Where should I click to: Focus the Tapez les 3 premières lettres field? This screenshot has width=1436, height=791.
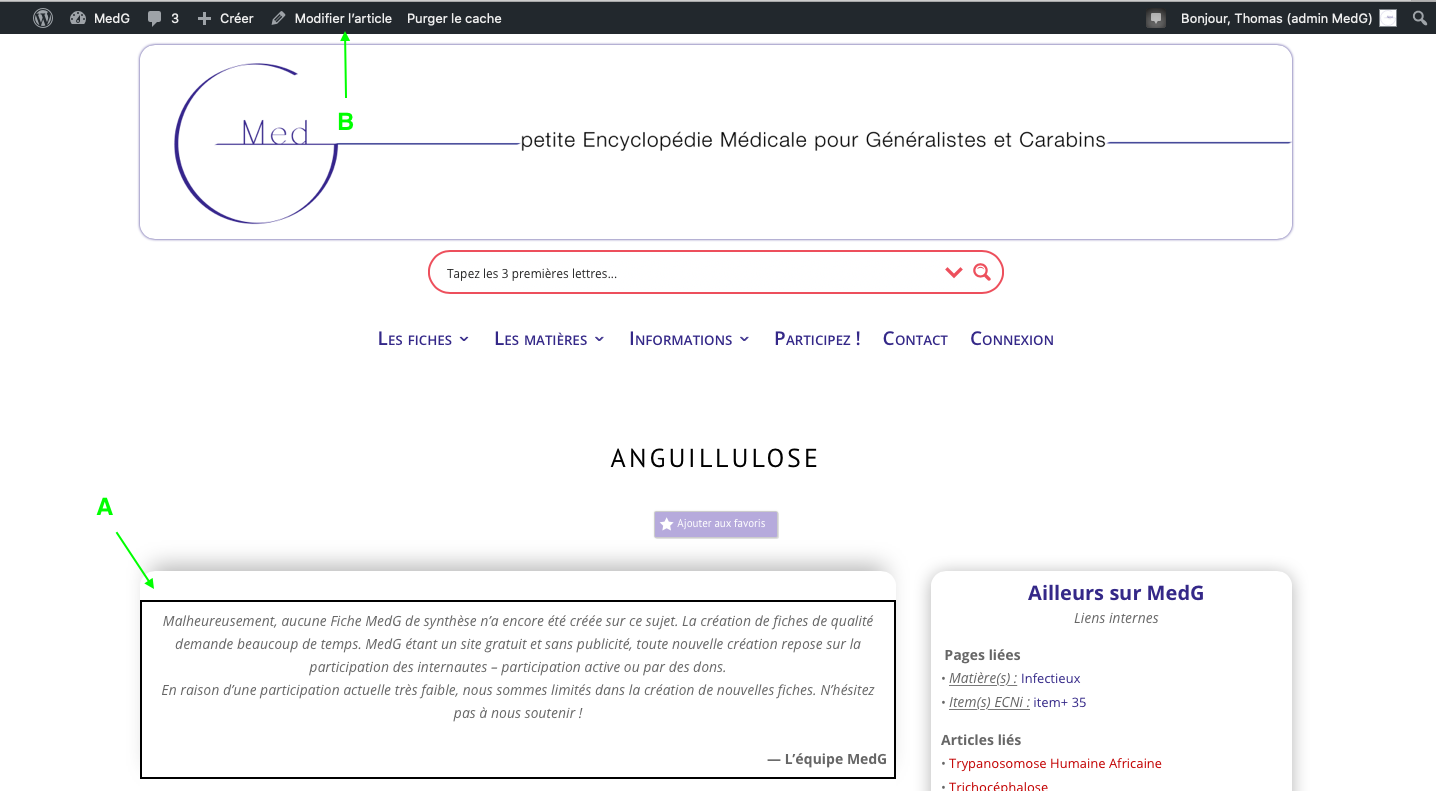[690, 273]
